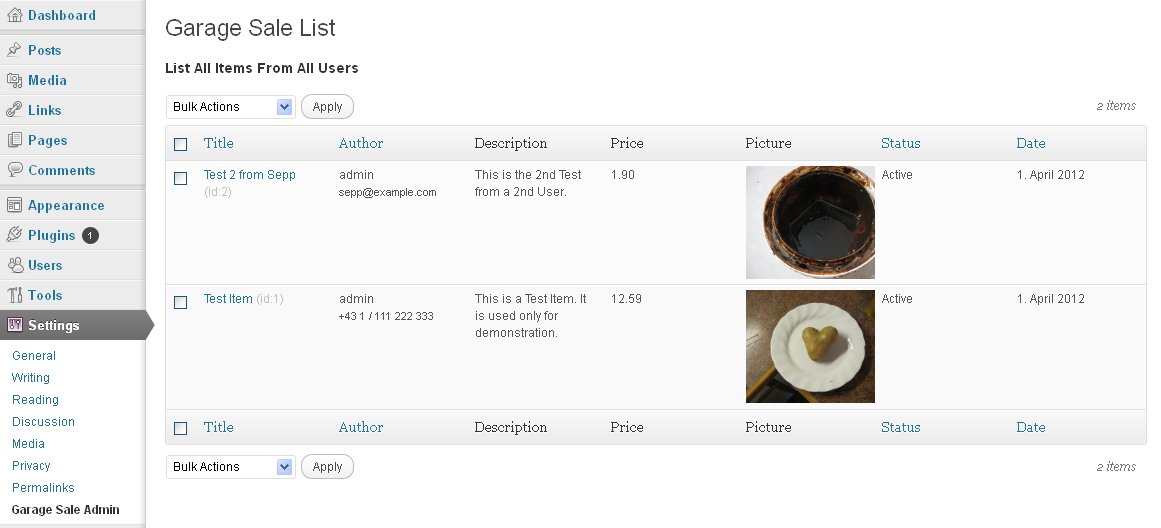The width and height of the screenshot is (1161, 528).
Task: Click the Appearance icon in sidebar
Action: [x=15, y=205]
